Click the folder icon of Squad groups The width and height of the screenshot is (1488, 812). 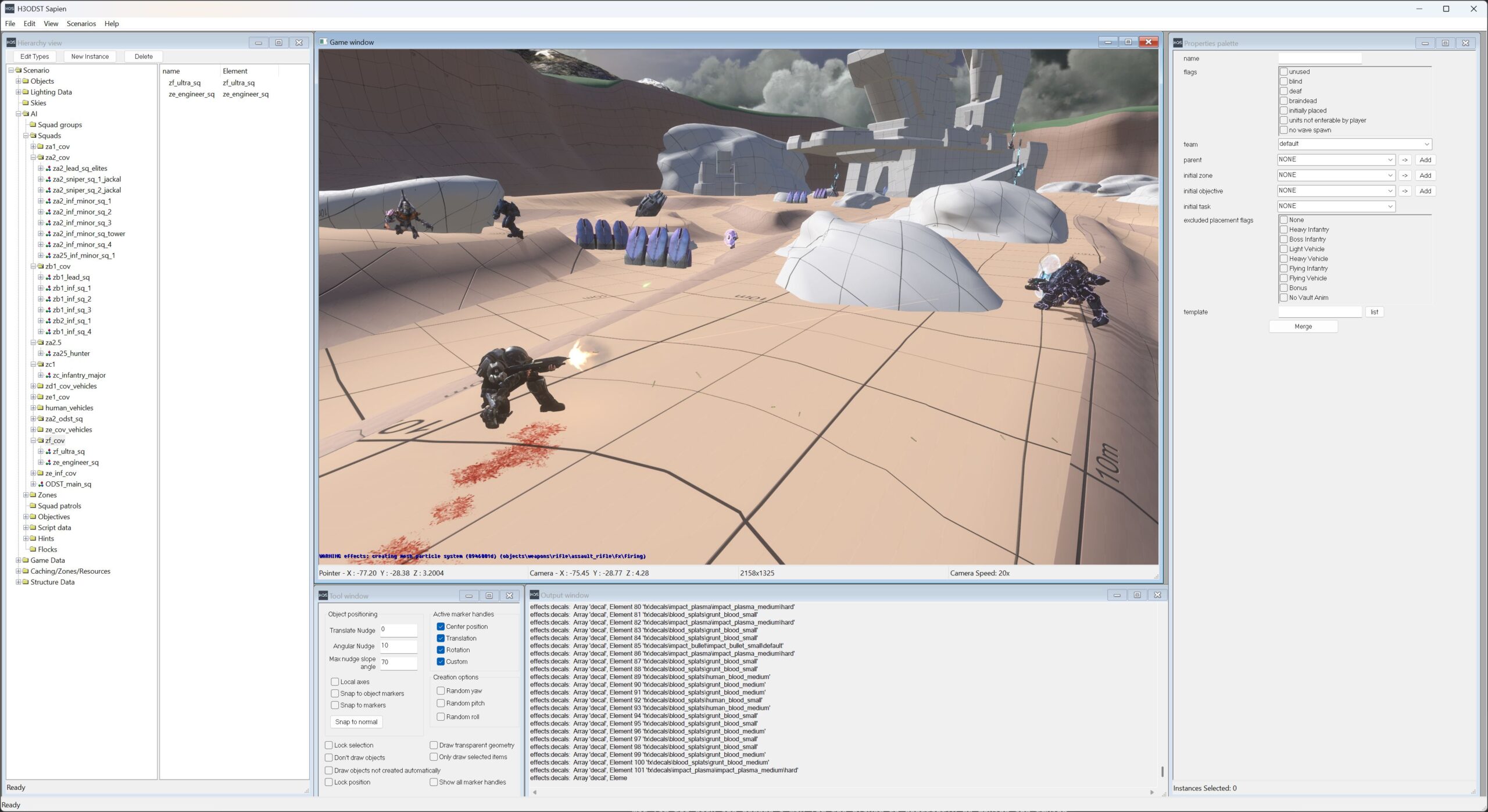[33, 125]
